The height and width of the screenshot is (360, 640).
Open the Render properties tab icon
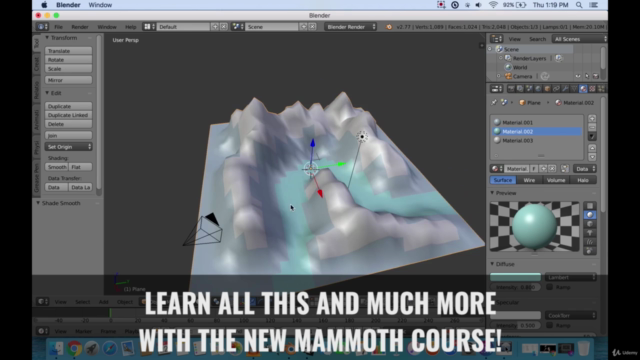click(x=511, y=89)
